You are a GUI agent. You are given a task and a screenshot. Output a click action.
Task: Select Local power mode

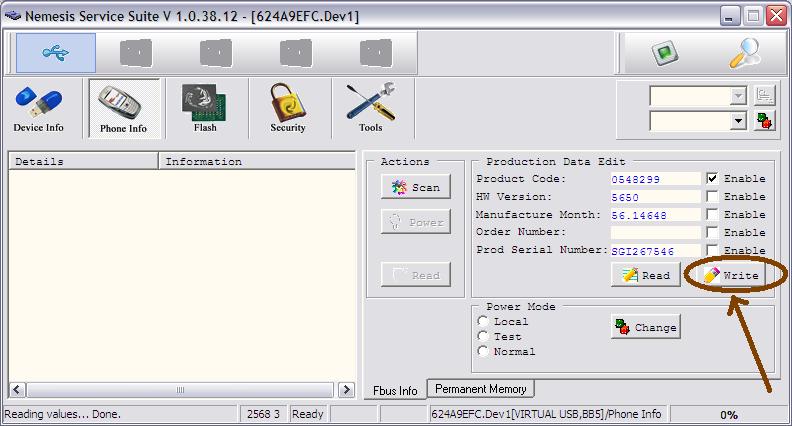(483, 321)
